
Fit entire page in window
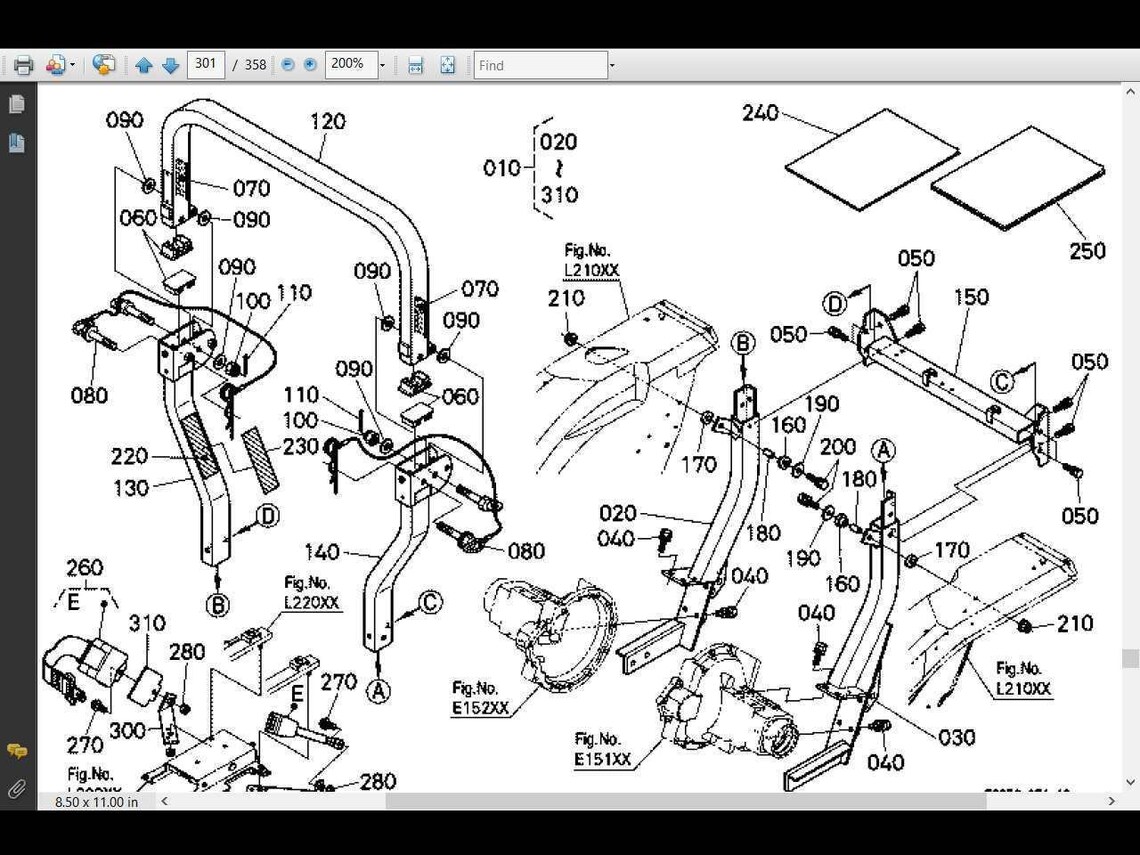coord(447,64)
